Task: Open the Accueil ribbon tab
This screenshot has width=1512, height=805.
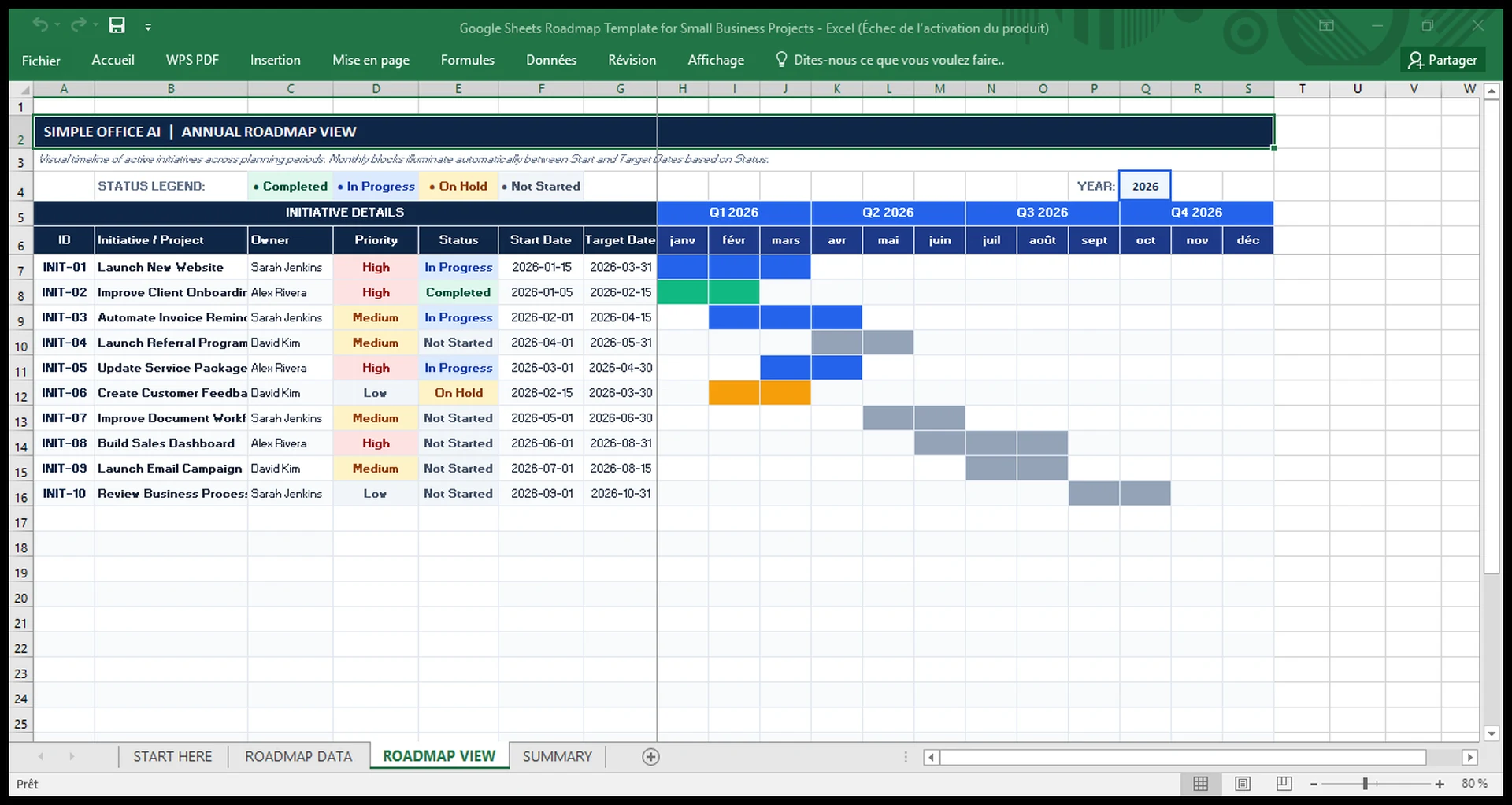Action: point(113,60)
